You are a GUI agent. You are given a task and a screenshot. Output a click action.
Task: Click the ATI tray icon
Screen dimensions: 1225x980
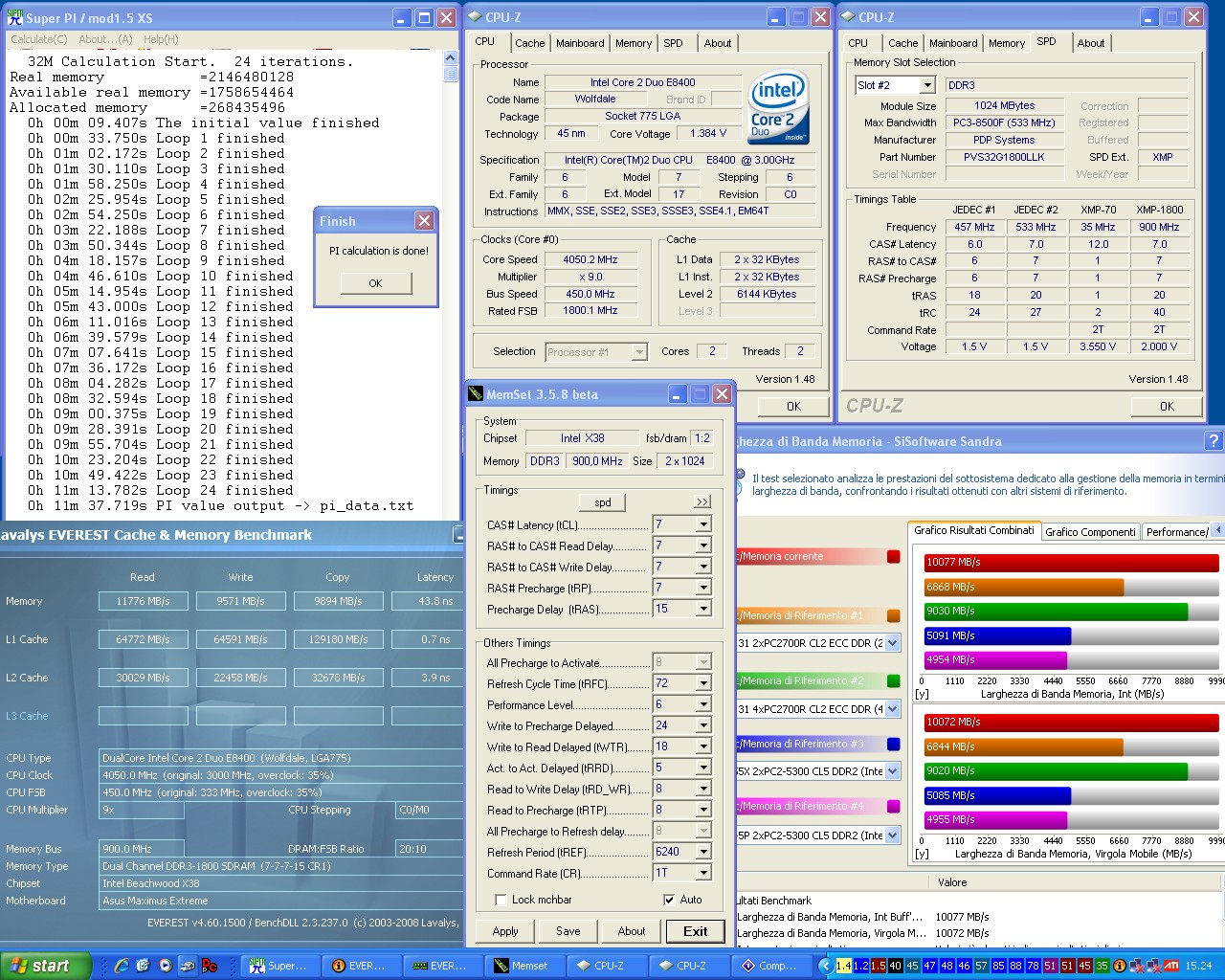[x=1170, y=966]
